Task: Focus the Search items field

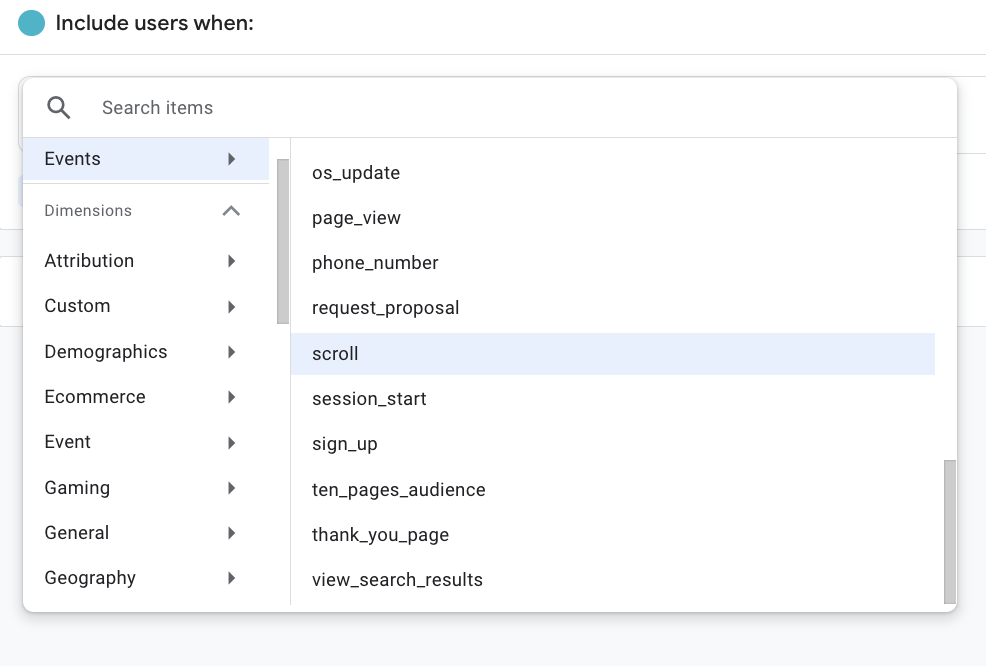Action: (490, 108)
